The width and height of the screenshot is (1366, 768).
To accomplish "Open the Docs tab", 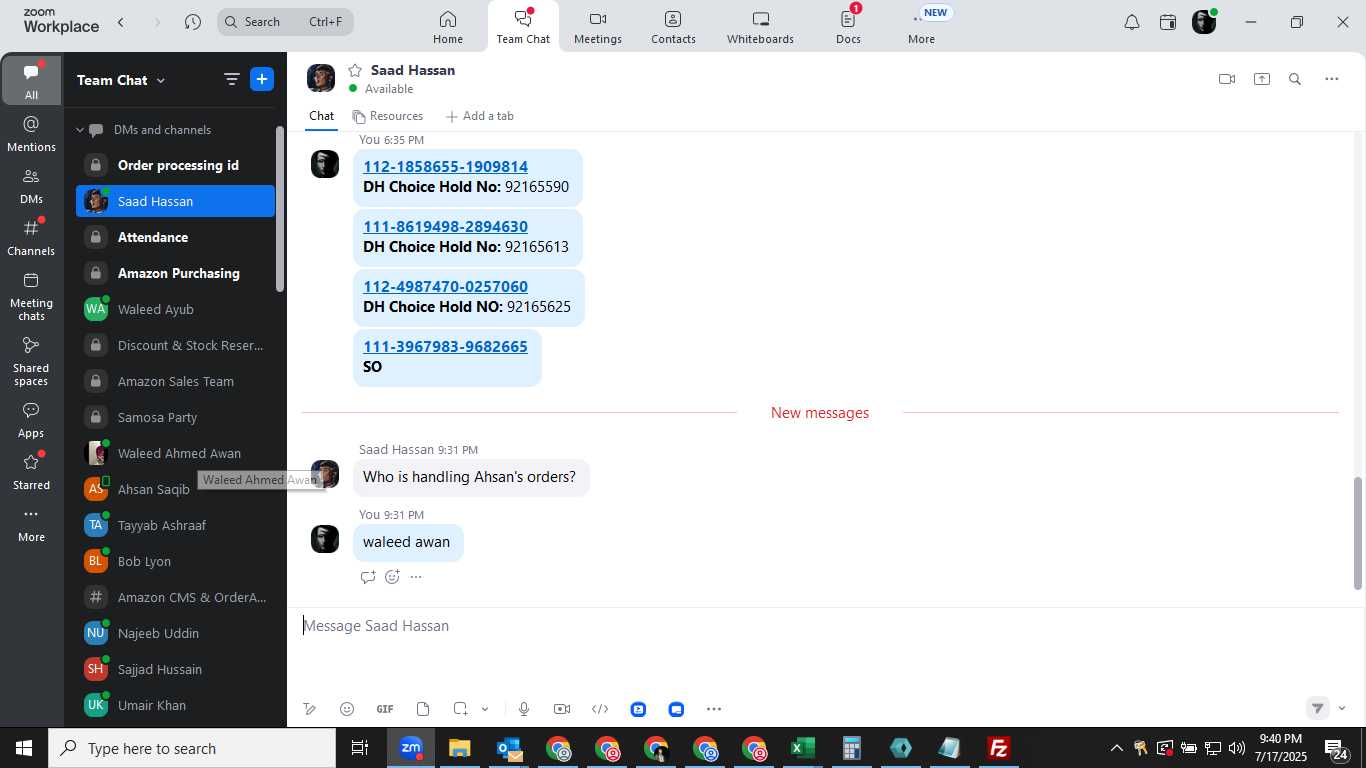I will coord(848,27).
